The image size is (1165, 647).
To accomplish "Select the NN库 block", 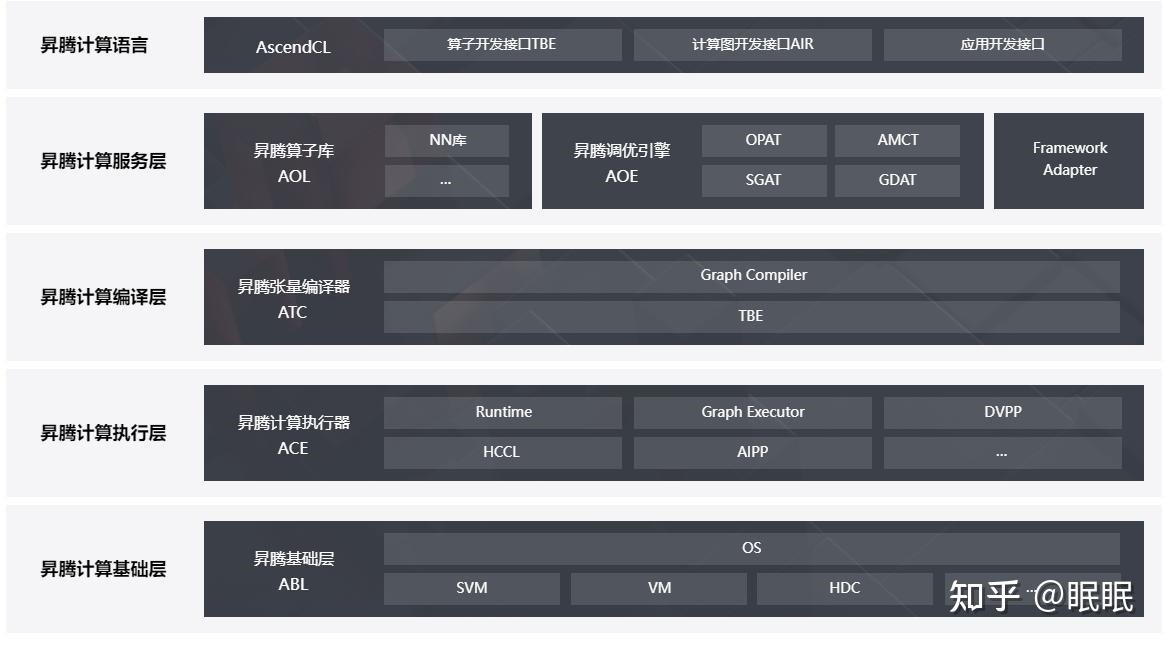I will [447, 140].
